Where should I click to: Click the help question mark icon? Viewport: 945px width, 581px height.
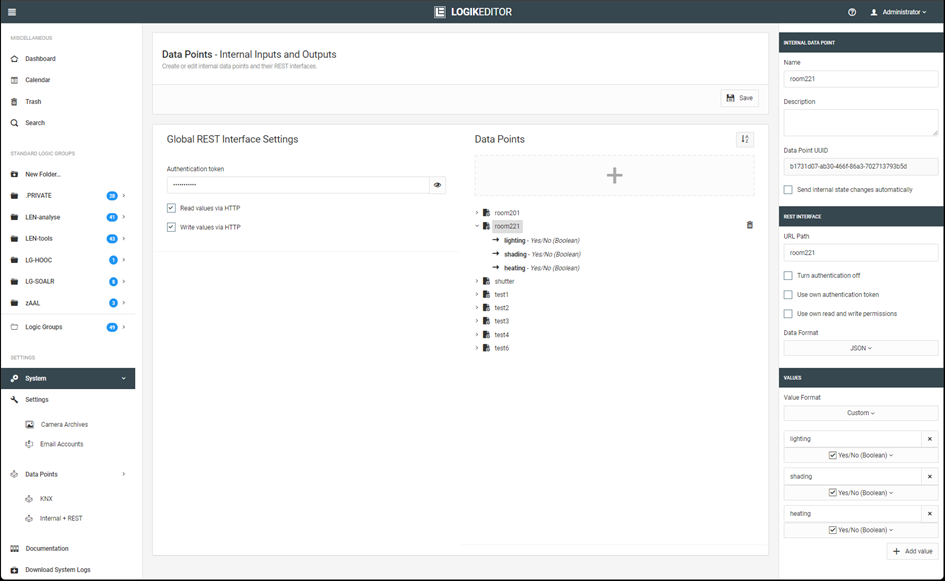coord(852,12)
